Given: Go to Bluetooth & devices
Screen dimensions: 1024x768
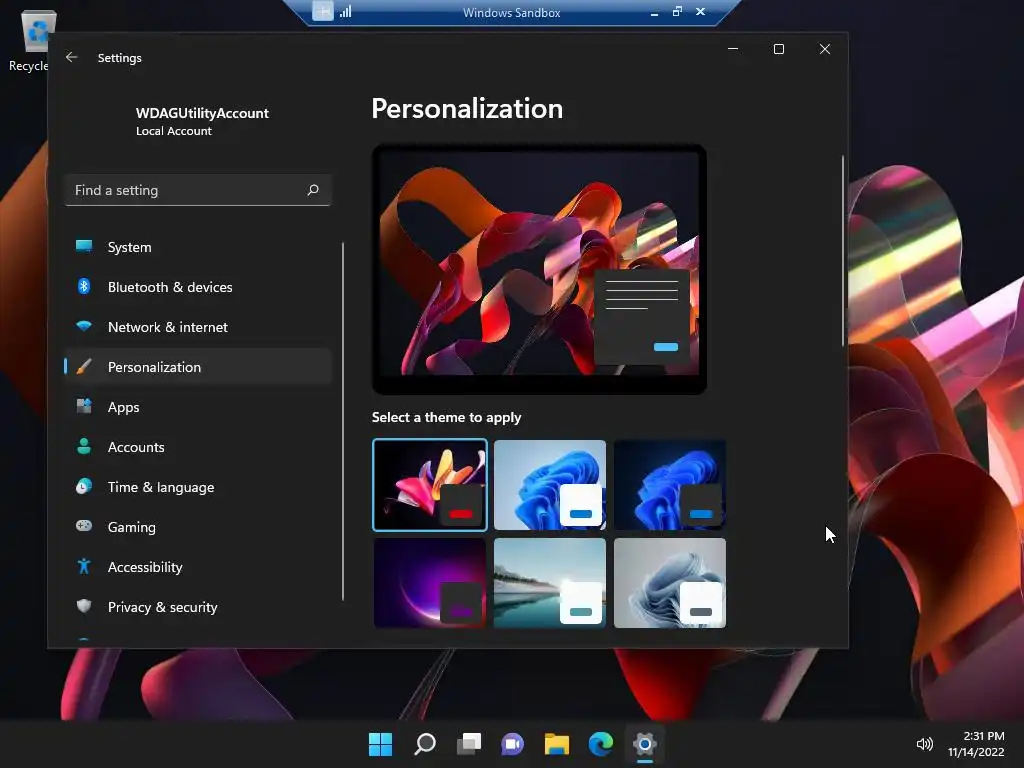Looking at the screenshot, I should (198, 287).
